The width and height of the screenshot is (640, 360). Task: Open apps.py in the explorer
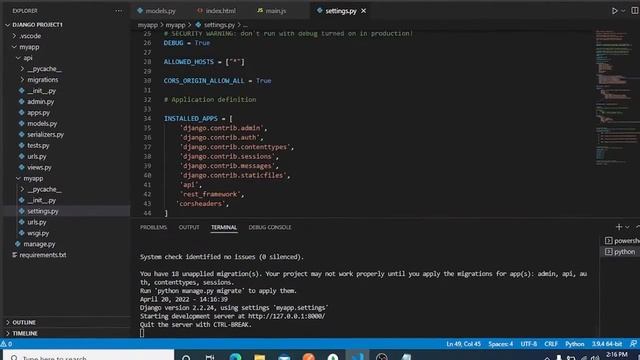[38, 113]
